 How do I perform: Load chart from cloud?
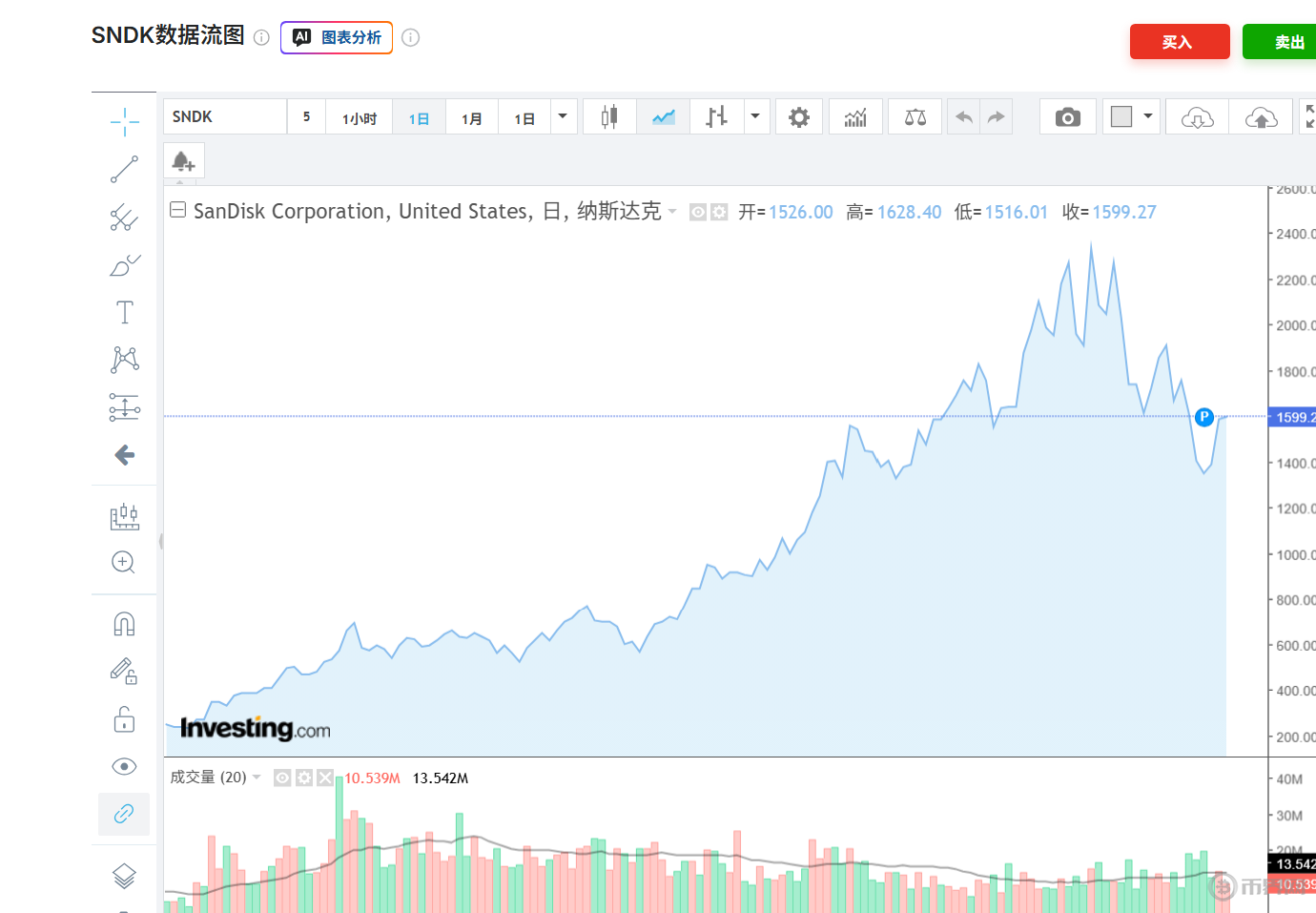[1197, 116]
